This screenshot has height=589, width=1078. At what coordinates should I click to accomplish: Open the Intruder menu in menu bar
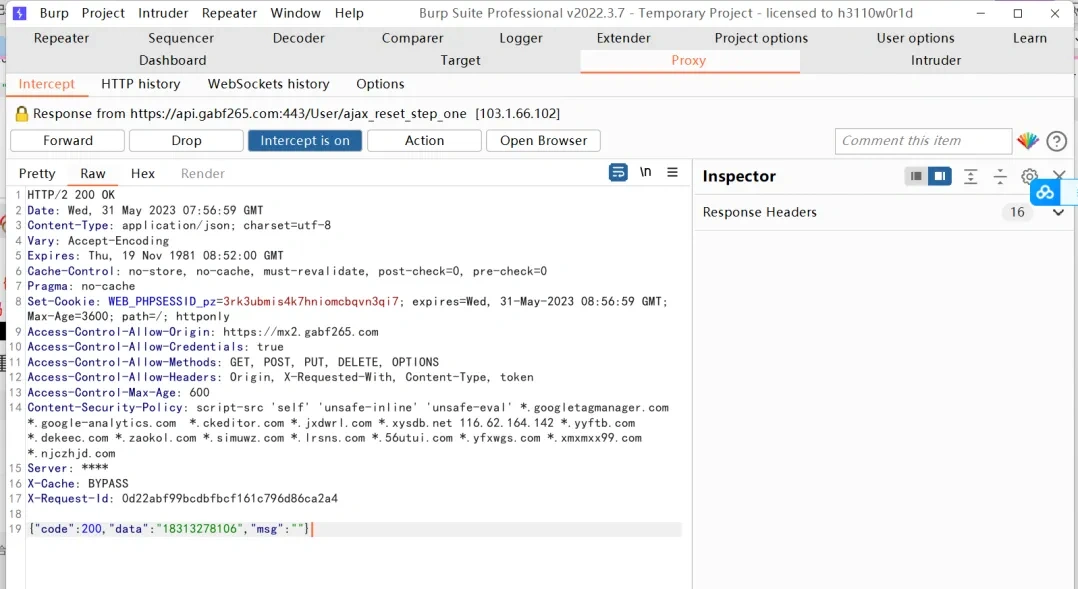pos(163,13)
